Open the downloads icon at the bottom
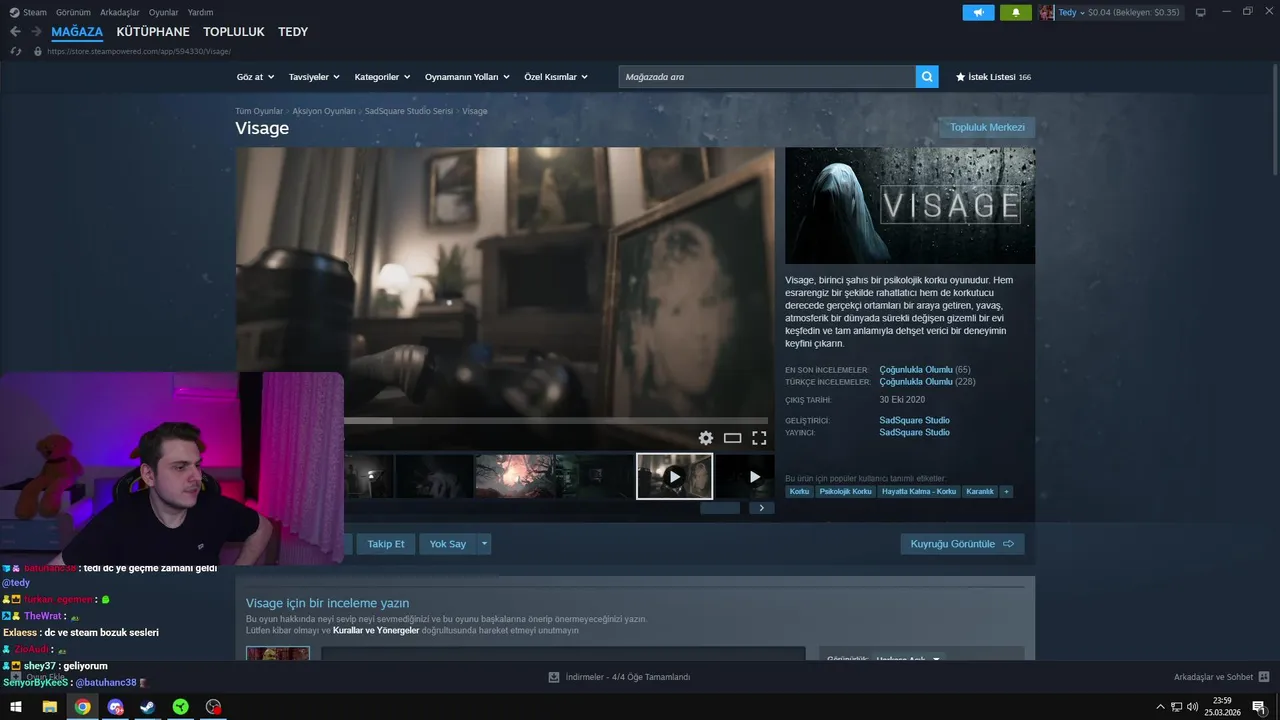This screenshot has height=720, width=1280. coord(554,677)
